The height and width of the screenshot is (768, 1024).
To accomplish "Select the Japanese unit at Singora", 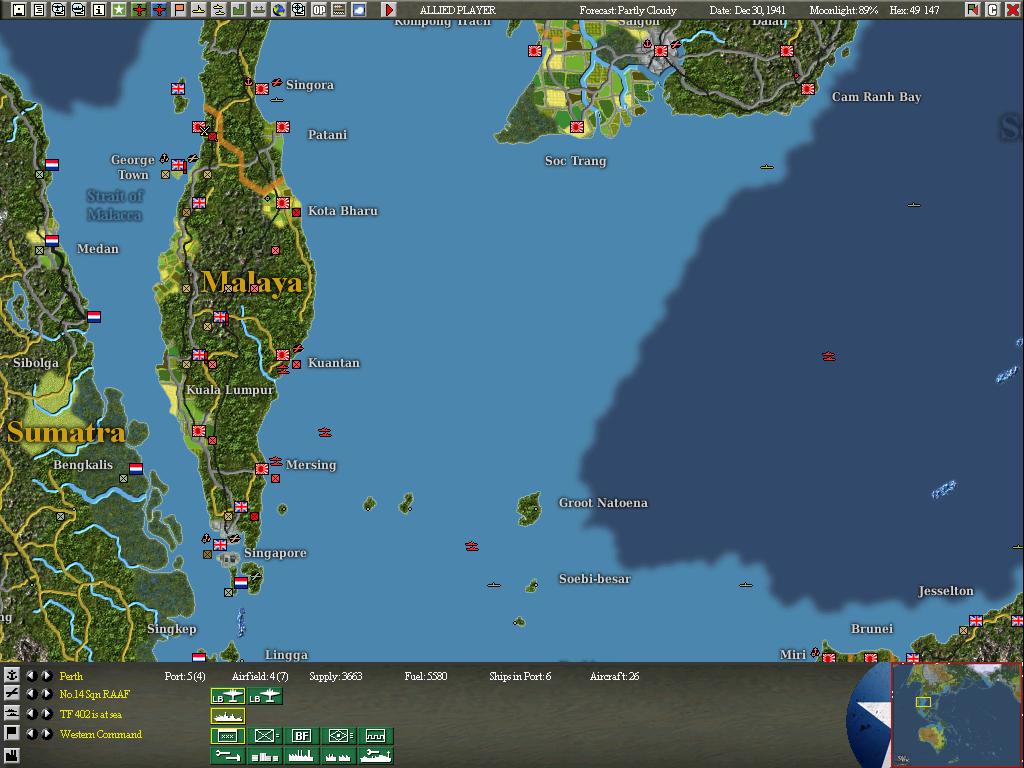I will coord(262,88).
